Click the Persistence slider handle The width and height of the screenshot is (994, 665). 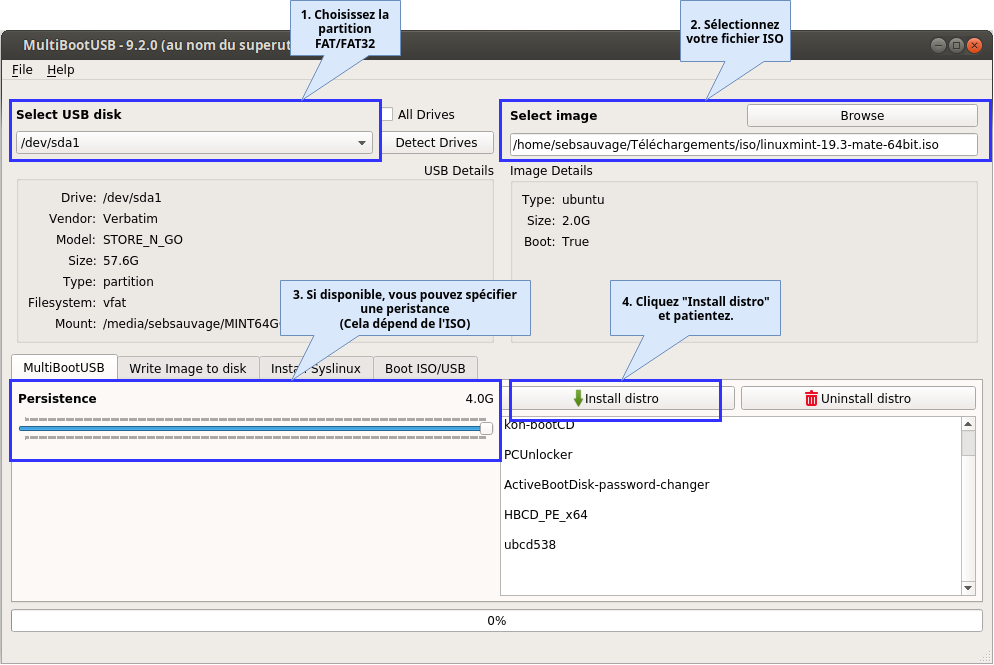[486, 429]
